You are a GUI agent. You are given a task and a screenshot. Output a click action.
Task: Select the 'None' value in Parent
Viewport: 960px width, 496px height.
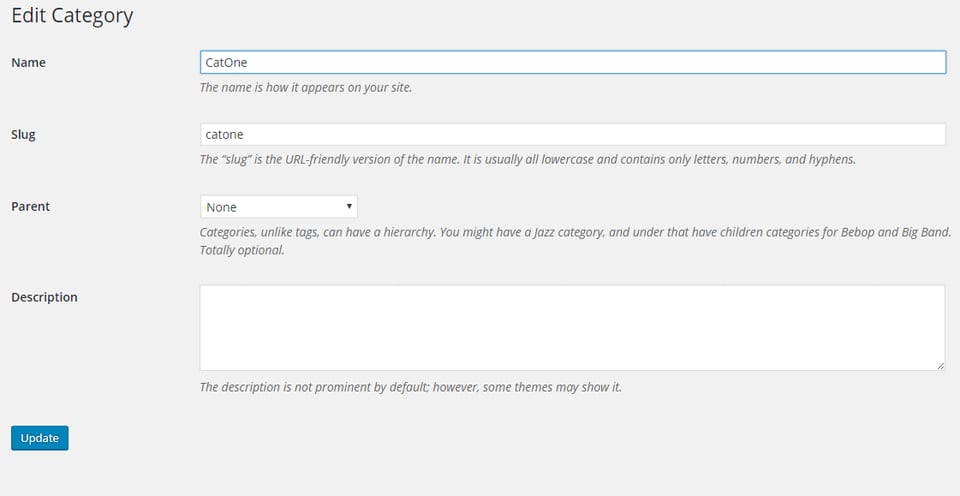point(222,207)
